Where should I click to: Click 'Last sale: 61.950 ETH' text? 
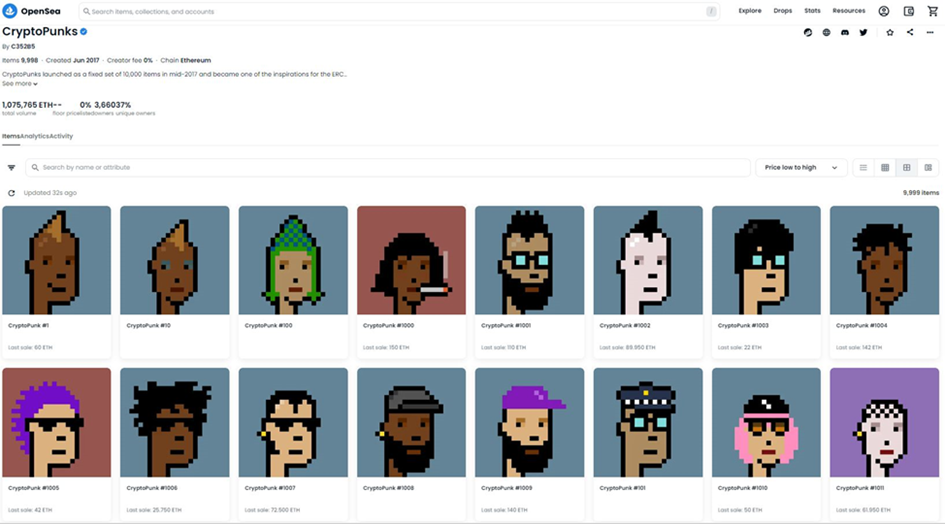pyautogui.click(x=863, y=510)
